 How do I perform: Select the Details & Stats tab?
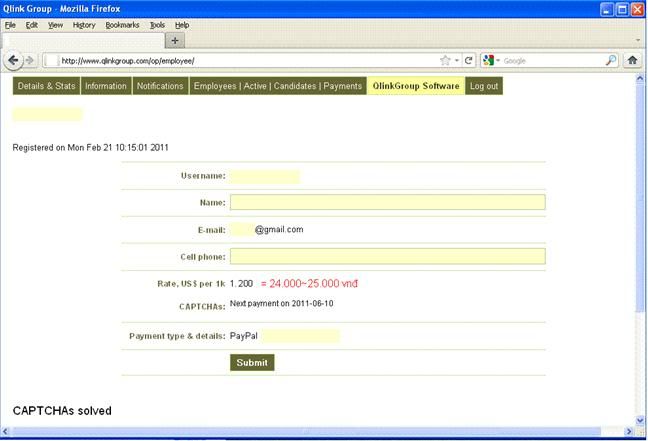point(46,86)
